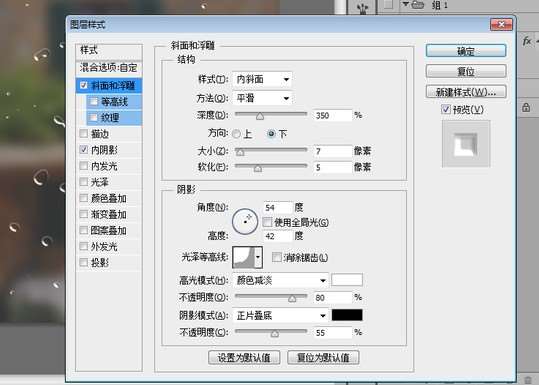Check 消除锯齿 option
Viewport: 539px width, 385px height.
pyautogui.click(x=277, y=257)
